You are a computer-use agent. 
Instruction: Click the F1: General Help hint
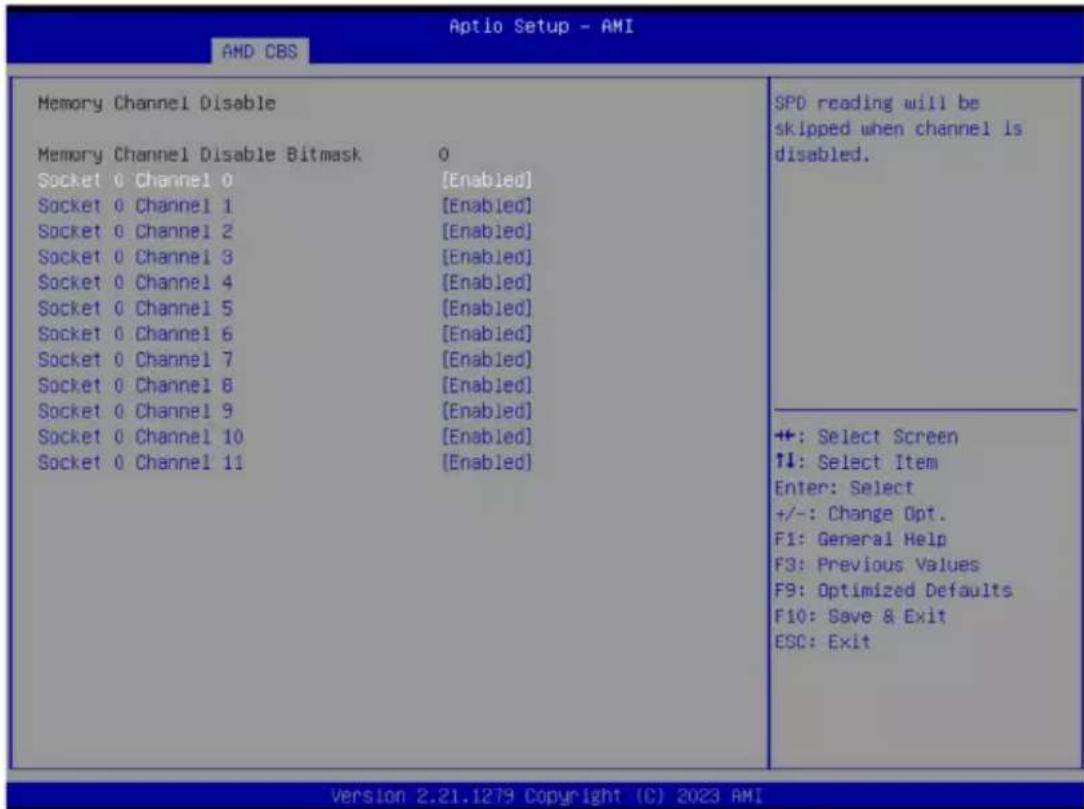tap(861, 539)
